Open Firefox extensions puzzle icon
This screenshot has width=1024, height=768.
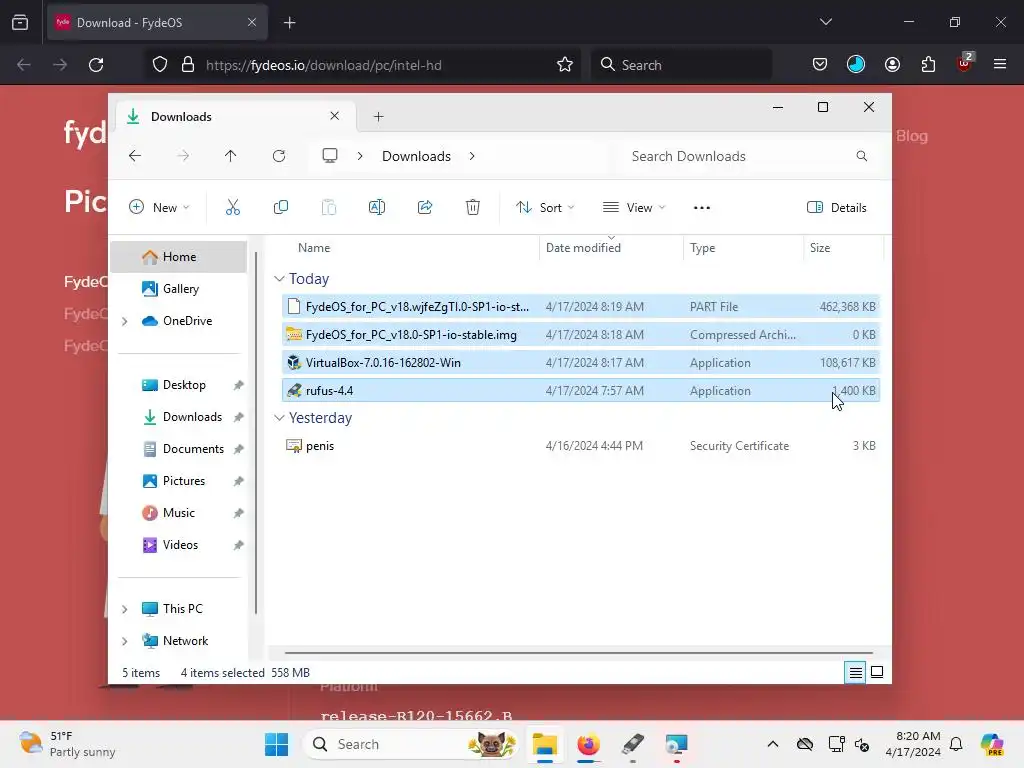click(x=928, y=64)
